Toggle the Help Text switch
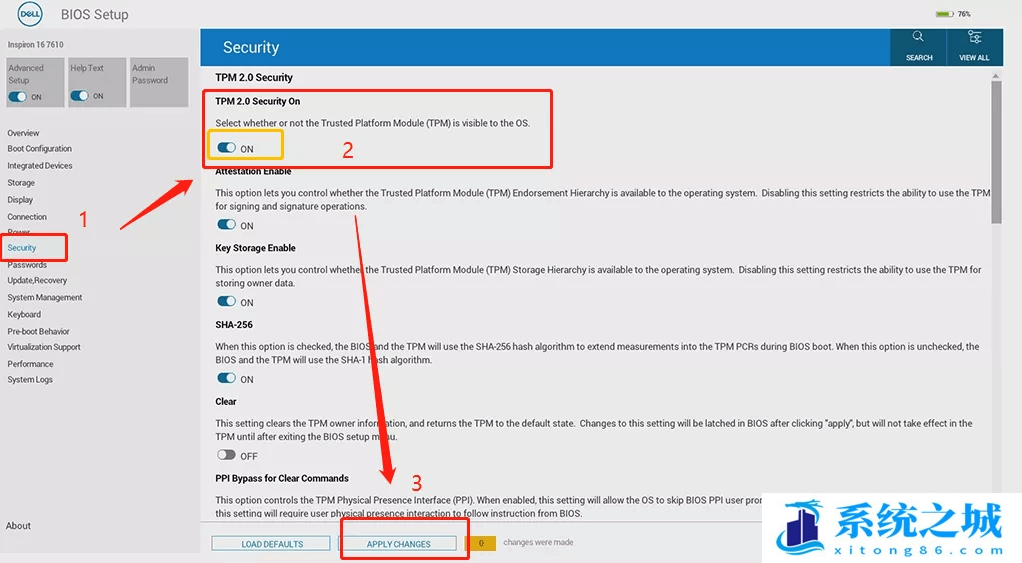 [80, 96]
